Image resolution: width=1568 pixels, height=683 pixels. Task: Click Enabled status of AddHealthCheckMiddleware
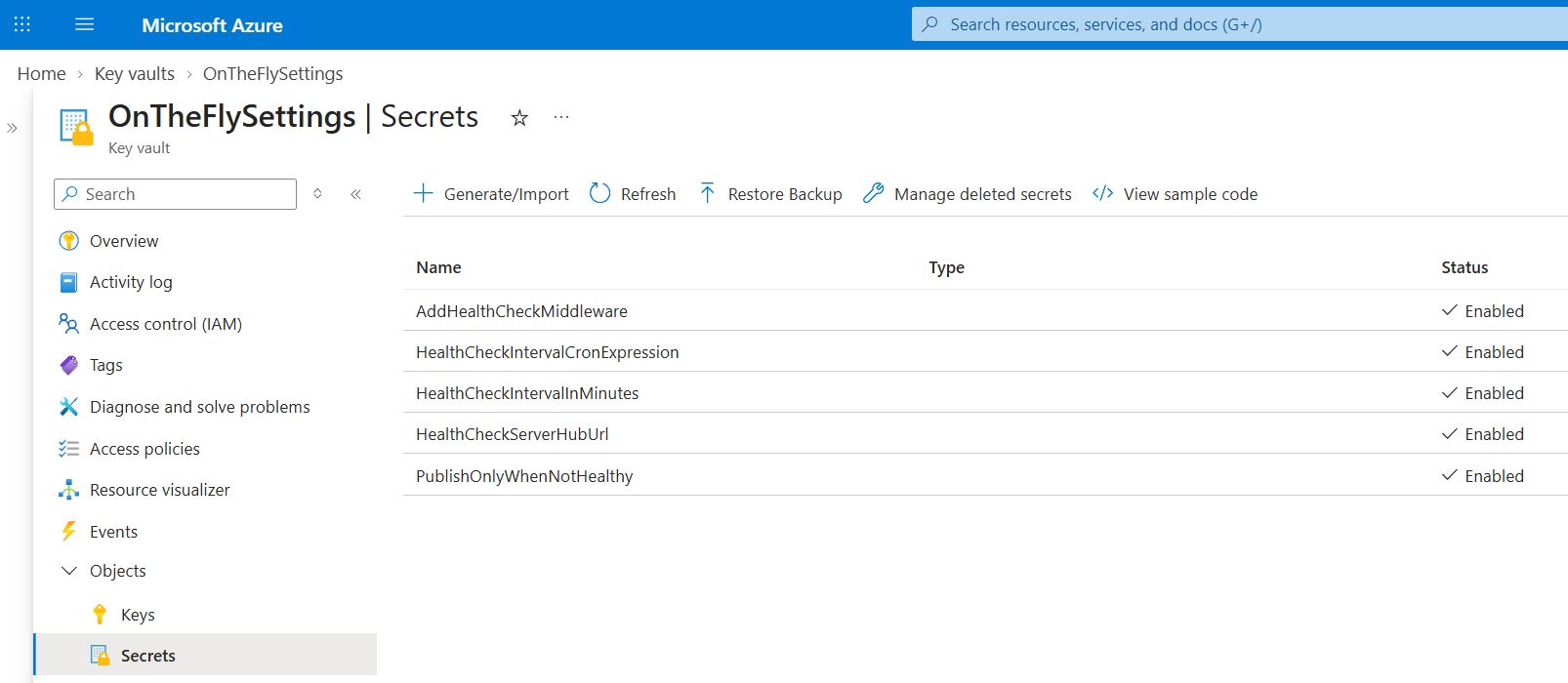tap(1483, 311)
